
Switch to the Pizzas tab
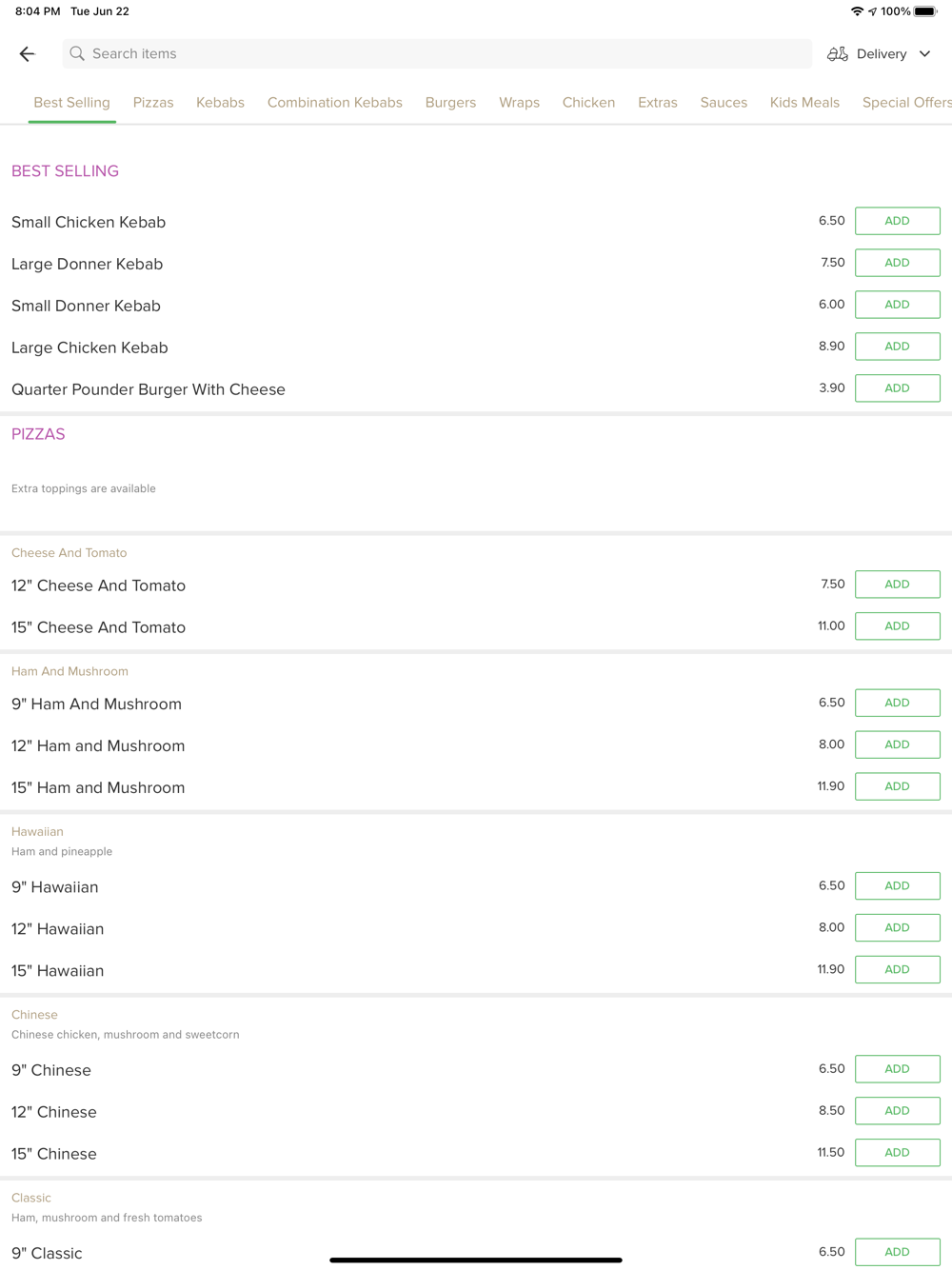point(153,103)
